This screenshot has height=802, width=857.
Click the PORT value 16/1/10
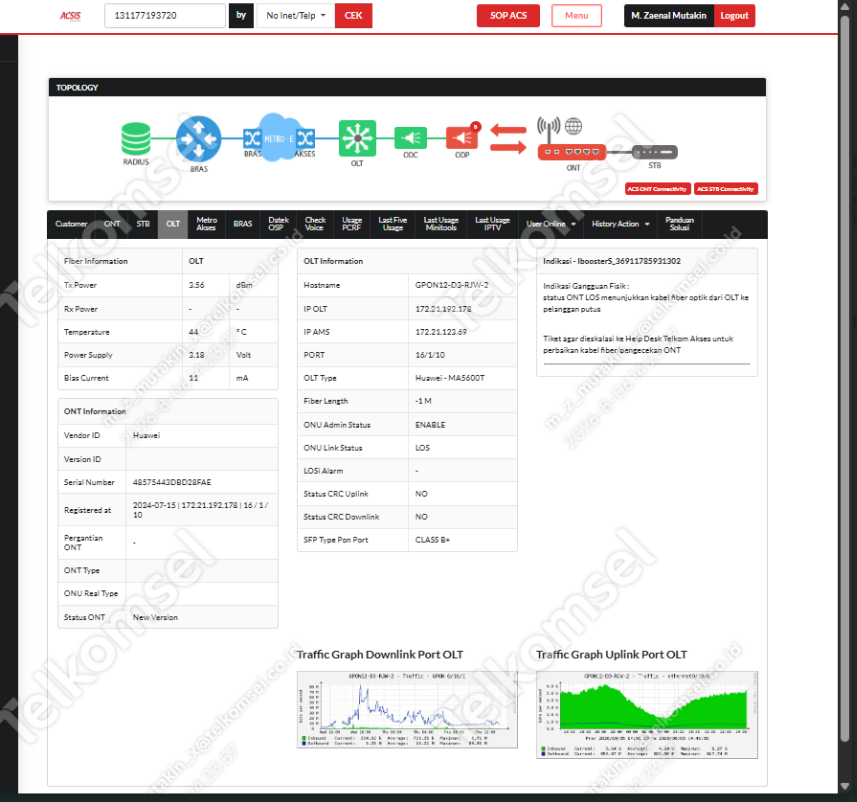(x=430, y=355)
